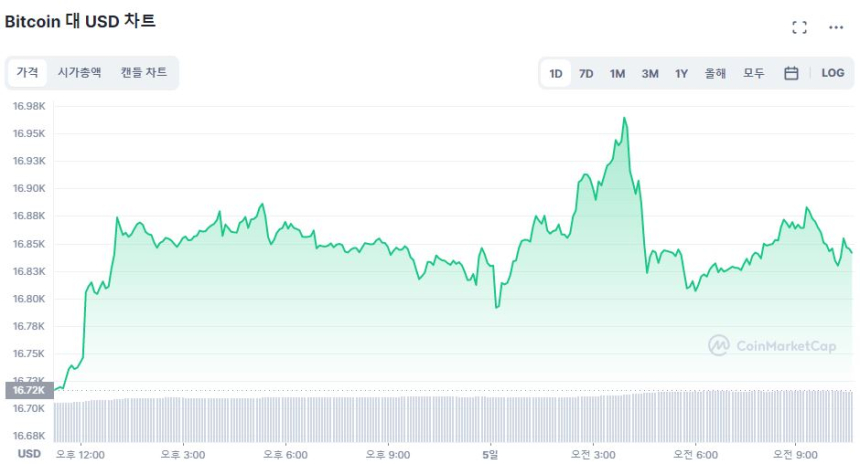Select the 1D time range
The image size is (860, 464).
pyautogui.click(x=556, y=73)
